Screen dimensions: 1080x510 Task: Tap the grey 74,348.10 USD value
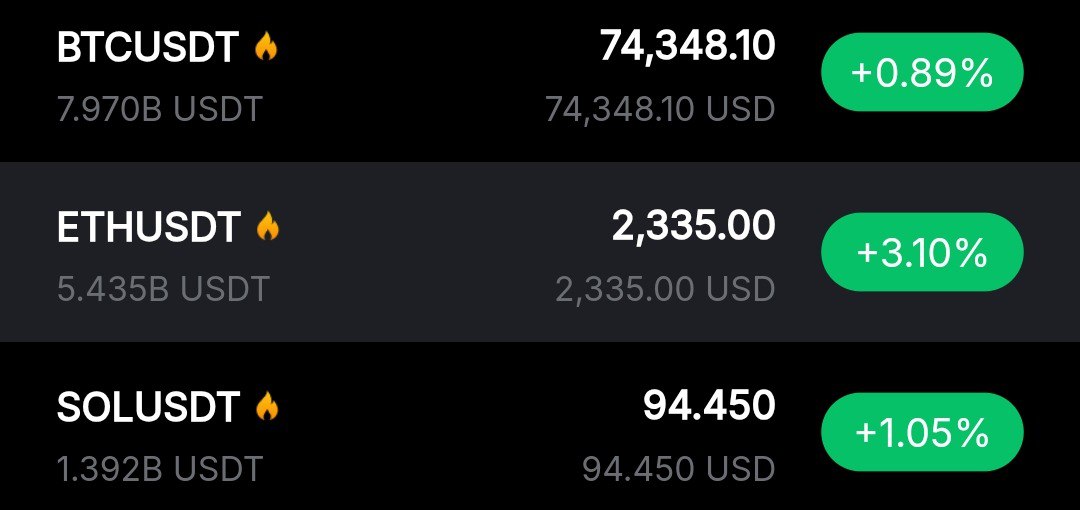[660, 109]
